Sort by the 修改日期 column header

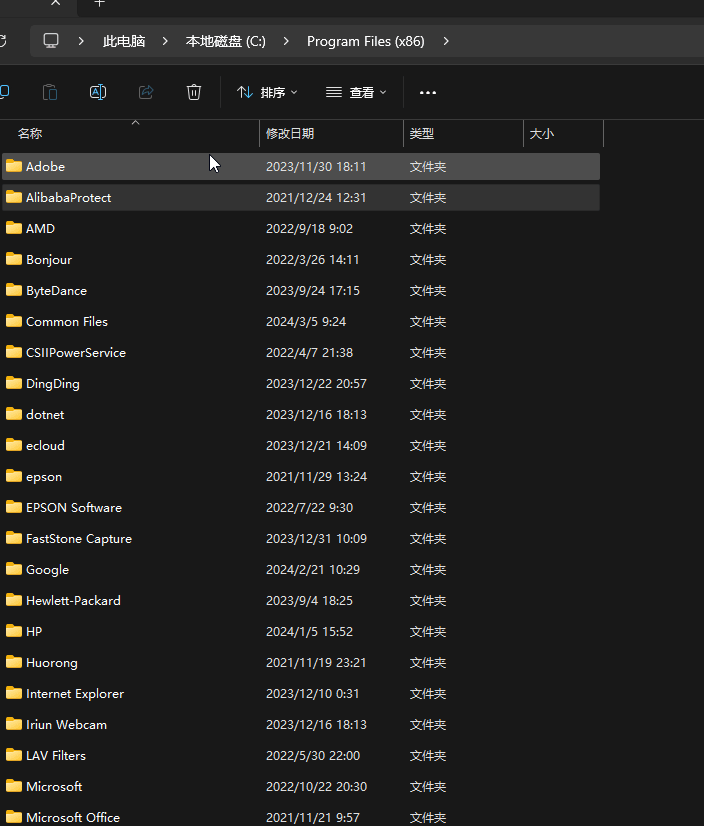point(290,133)
